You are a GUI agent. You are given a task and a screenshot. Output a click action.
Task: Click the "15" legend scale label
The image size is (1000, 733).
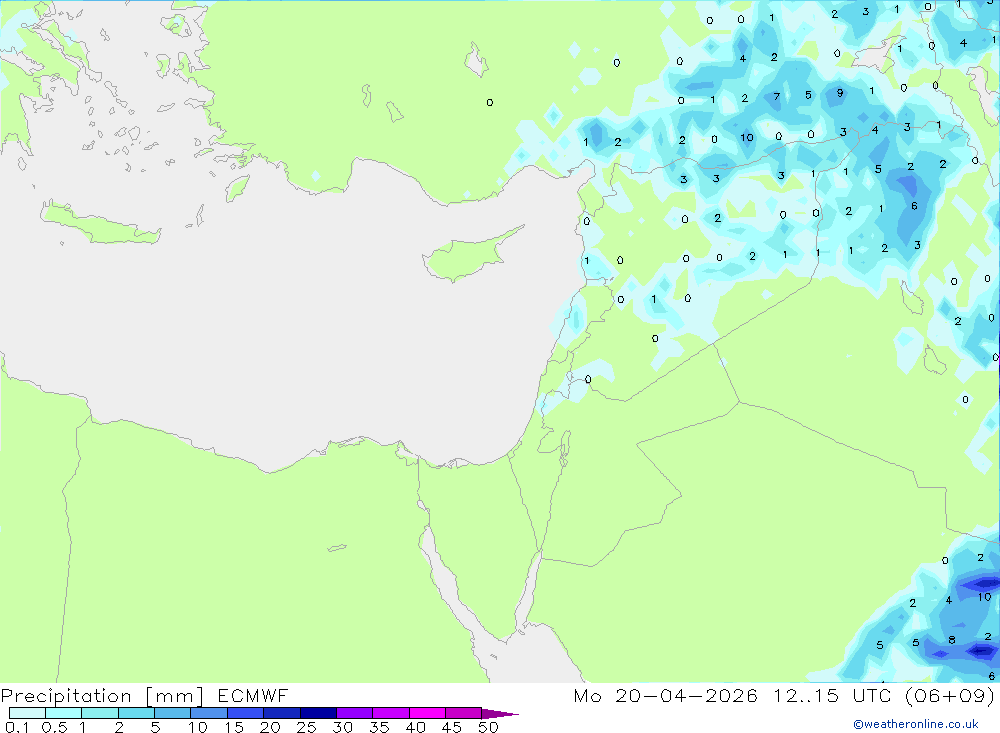pyautogui.click(x=234, y=727)
